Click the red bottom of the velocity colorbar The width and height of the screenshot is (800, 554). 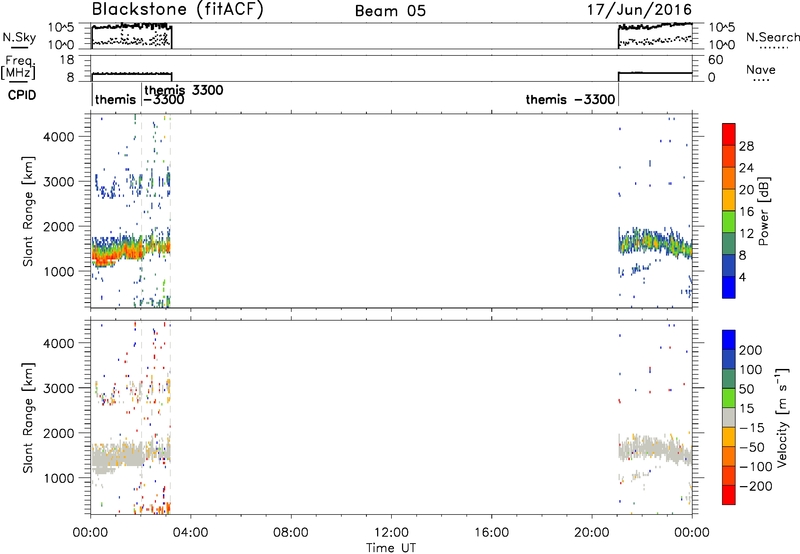[x=729, y=495]
